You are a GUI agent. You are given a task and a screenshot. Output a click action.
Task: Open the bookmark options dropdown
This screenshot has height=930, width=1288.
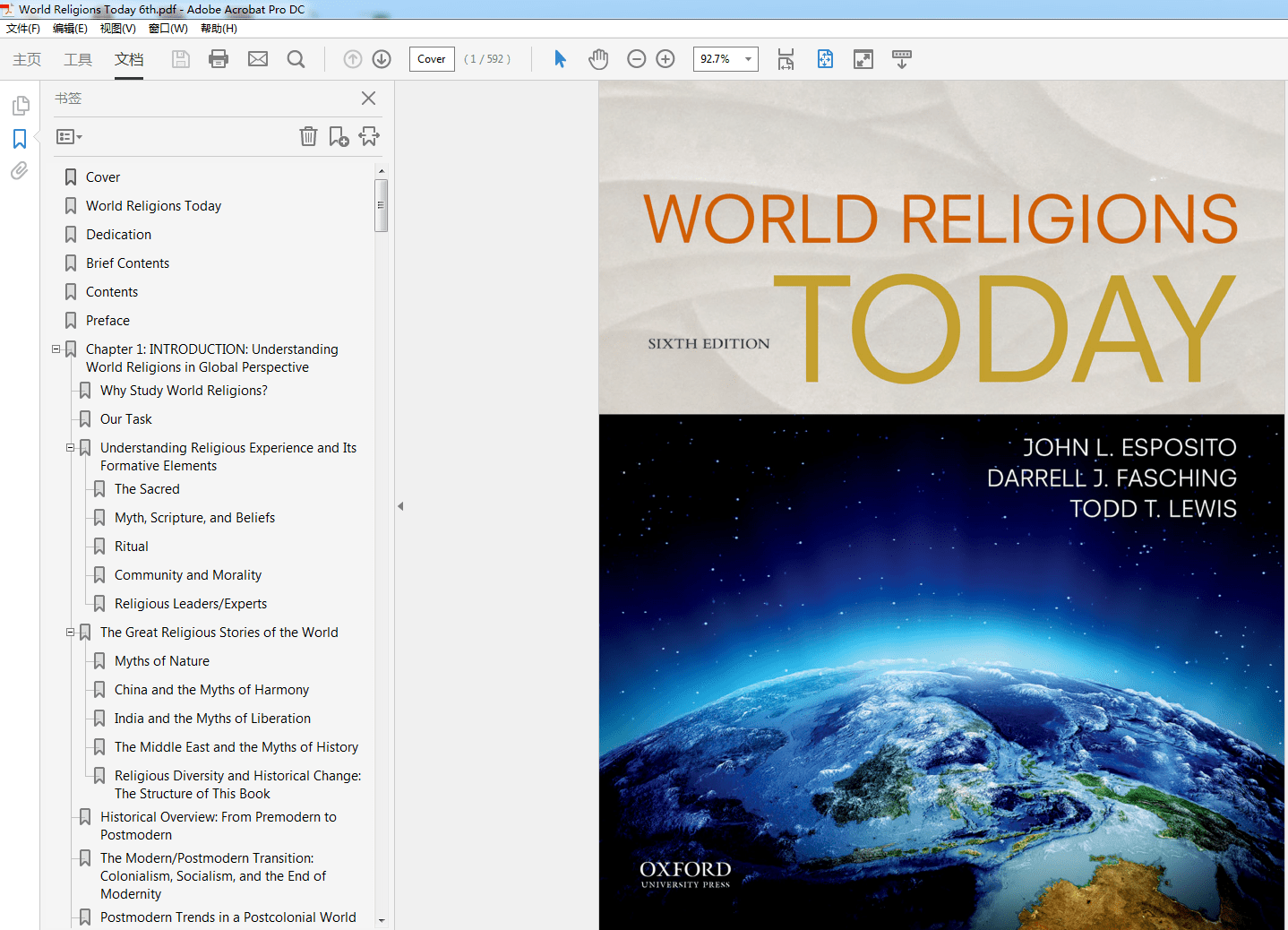click(68, 136)
